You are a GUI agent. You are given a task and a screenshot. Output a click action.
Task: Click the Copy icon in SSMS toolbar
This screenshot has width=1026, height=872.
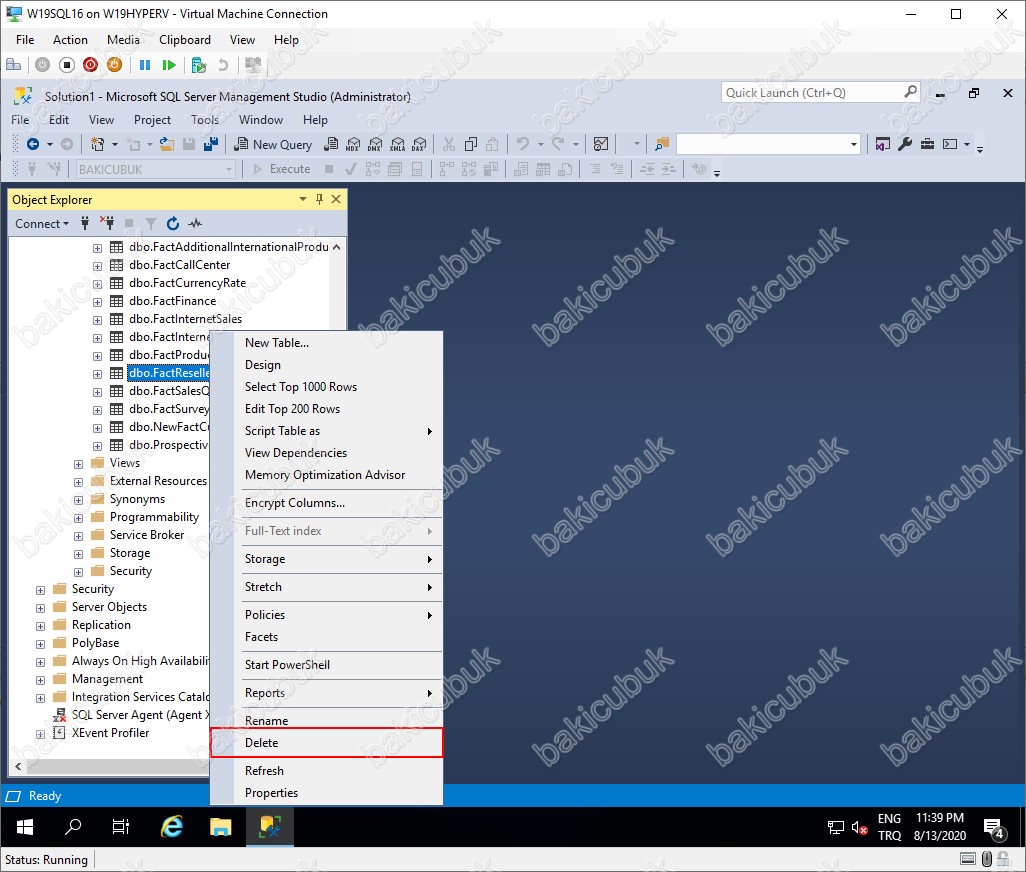(x=470, y=144)
